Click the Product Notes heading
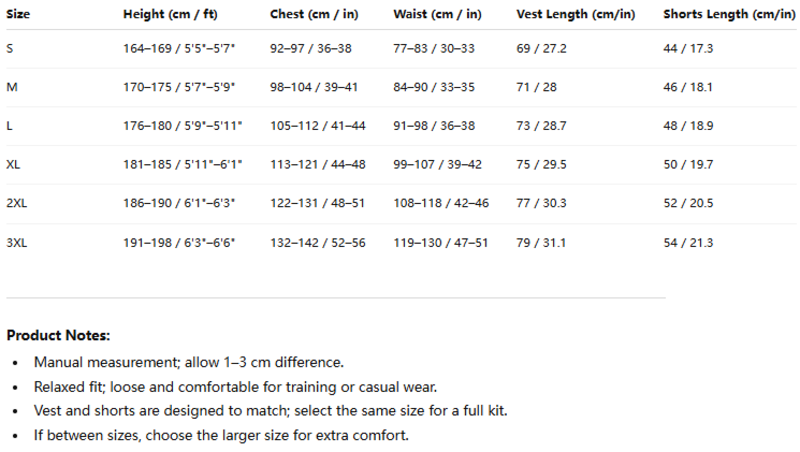The image size is (800, 452). point(58,336)
